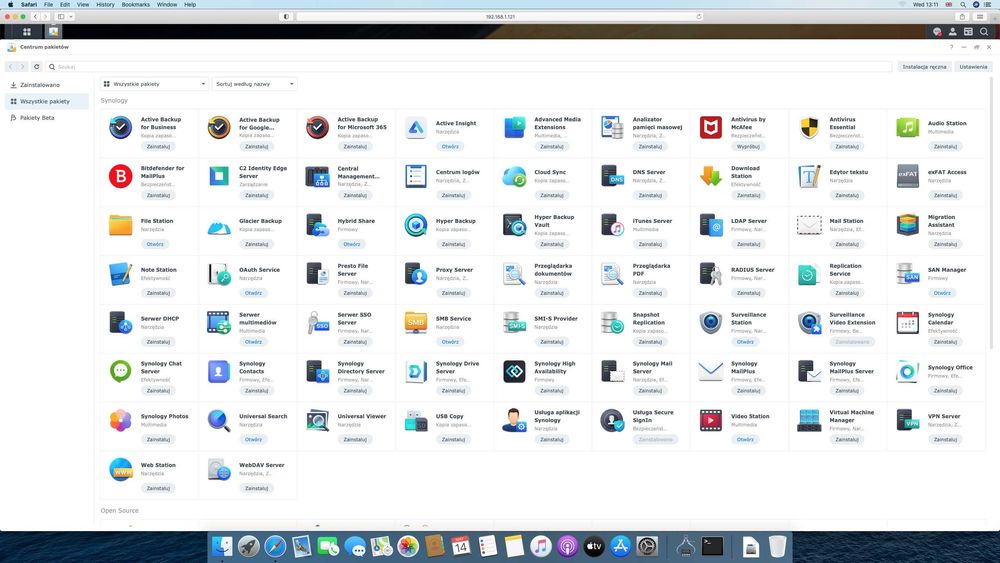Open the Mail Station envelope icon

point(809,225)
